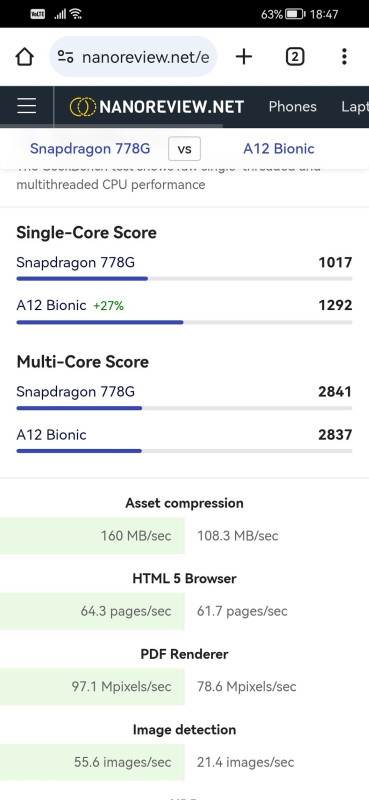Select the 160 MB/sec asset compression cell

pos(92,536)
